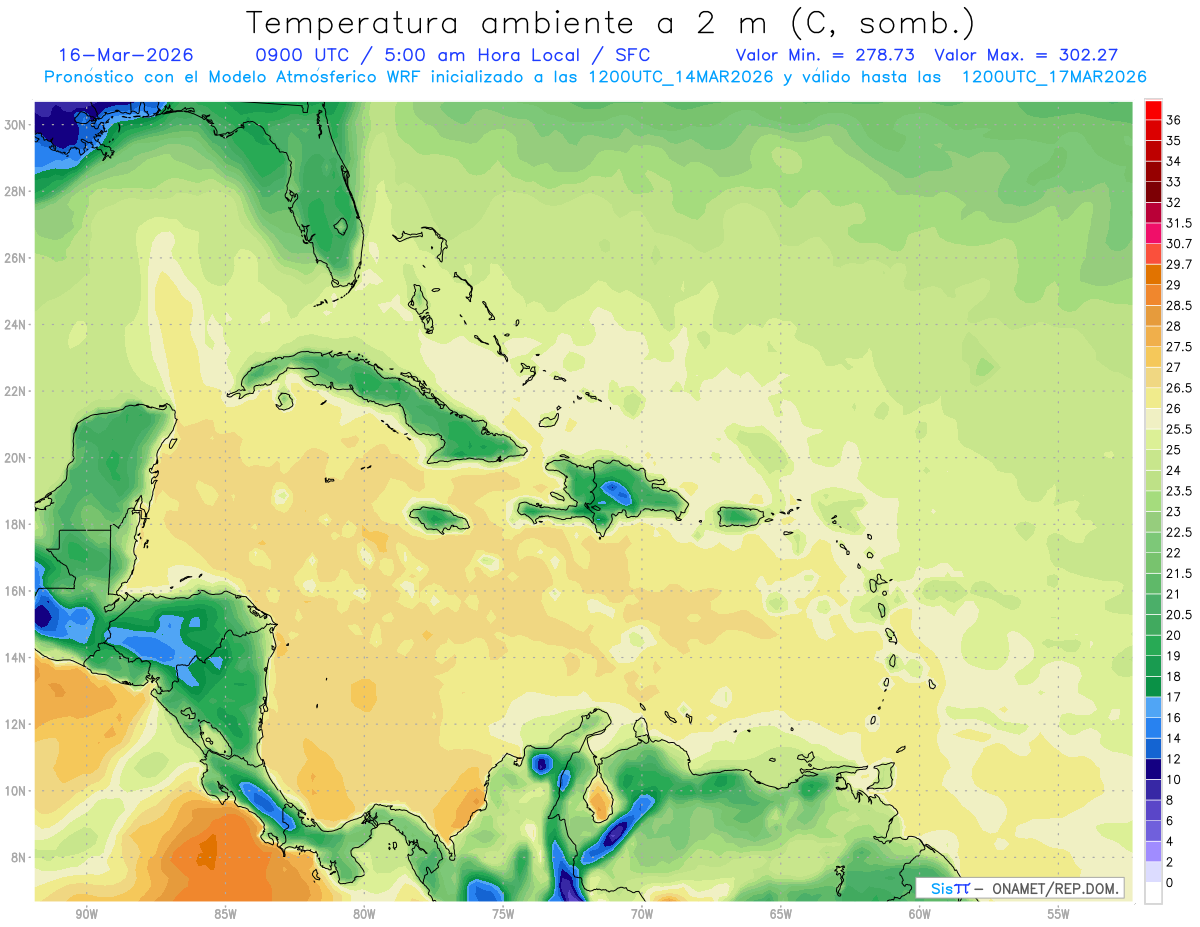Select the white bottom swatch of the color scale

click(1153, 893)
